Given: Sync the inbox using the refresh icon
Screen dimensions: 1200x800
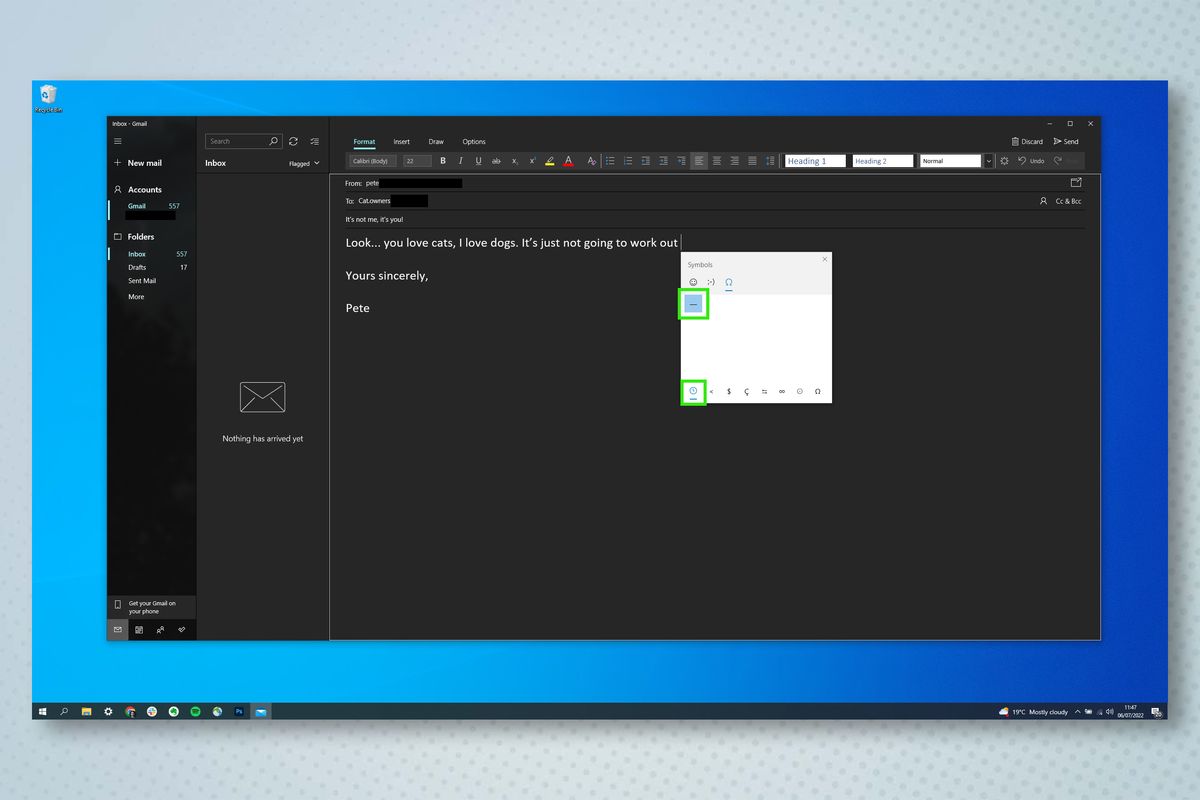Looking at the screenshot, I should coord(293,141).
